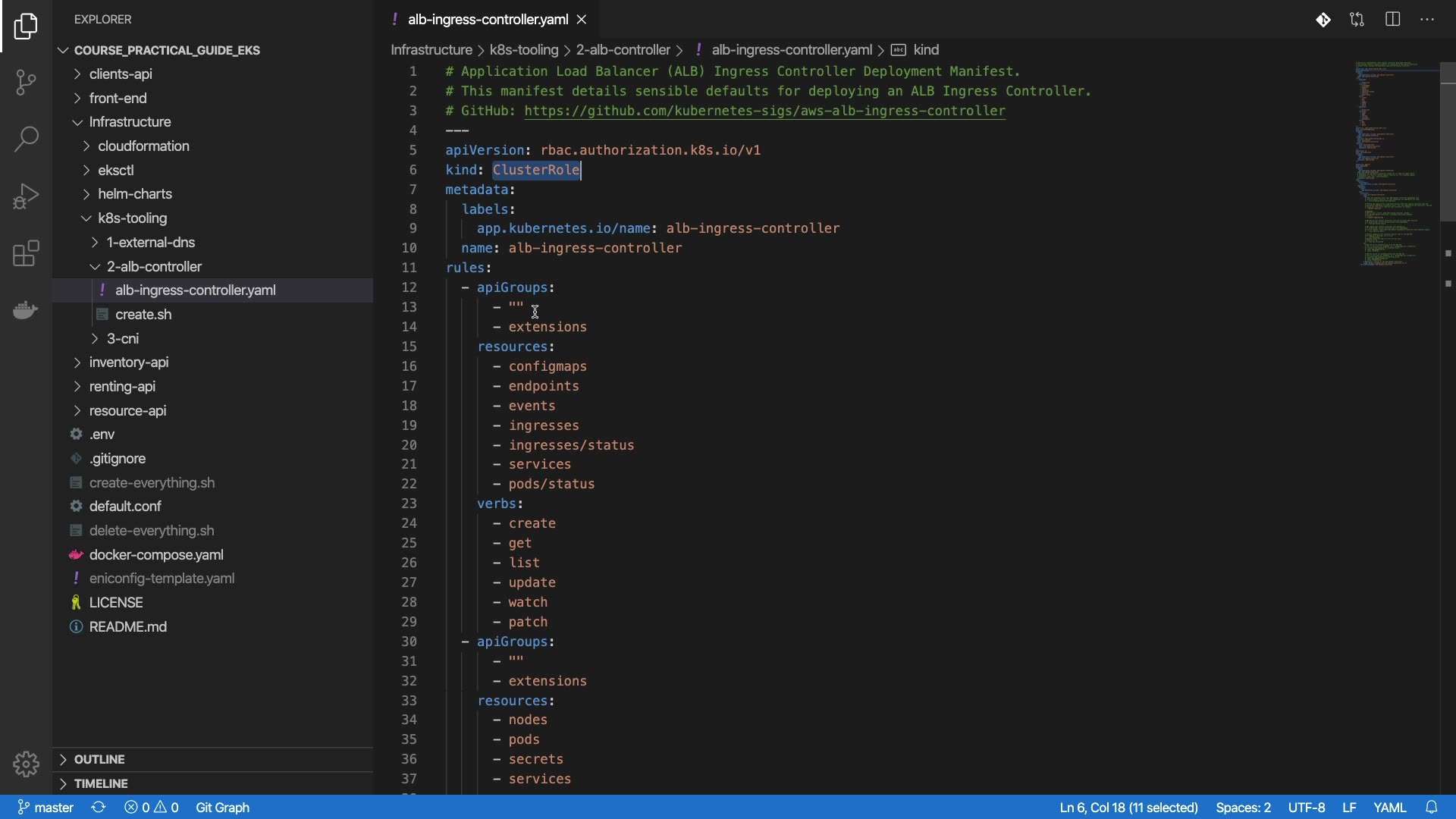This screenshot has height=819, width=1456.
Task: Expand the TIMELINE section
Action: (x=101, y=783)
